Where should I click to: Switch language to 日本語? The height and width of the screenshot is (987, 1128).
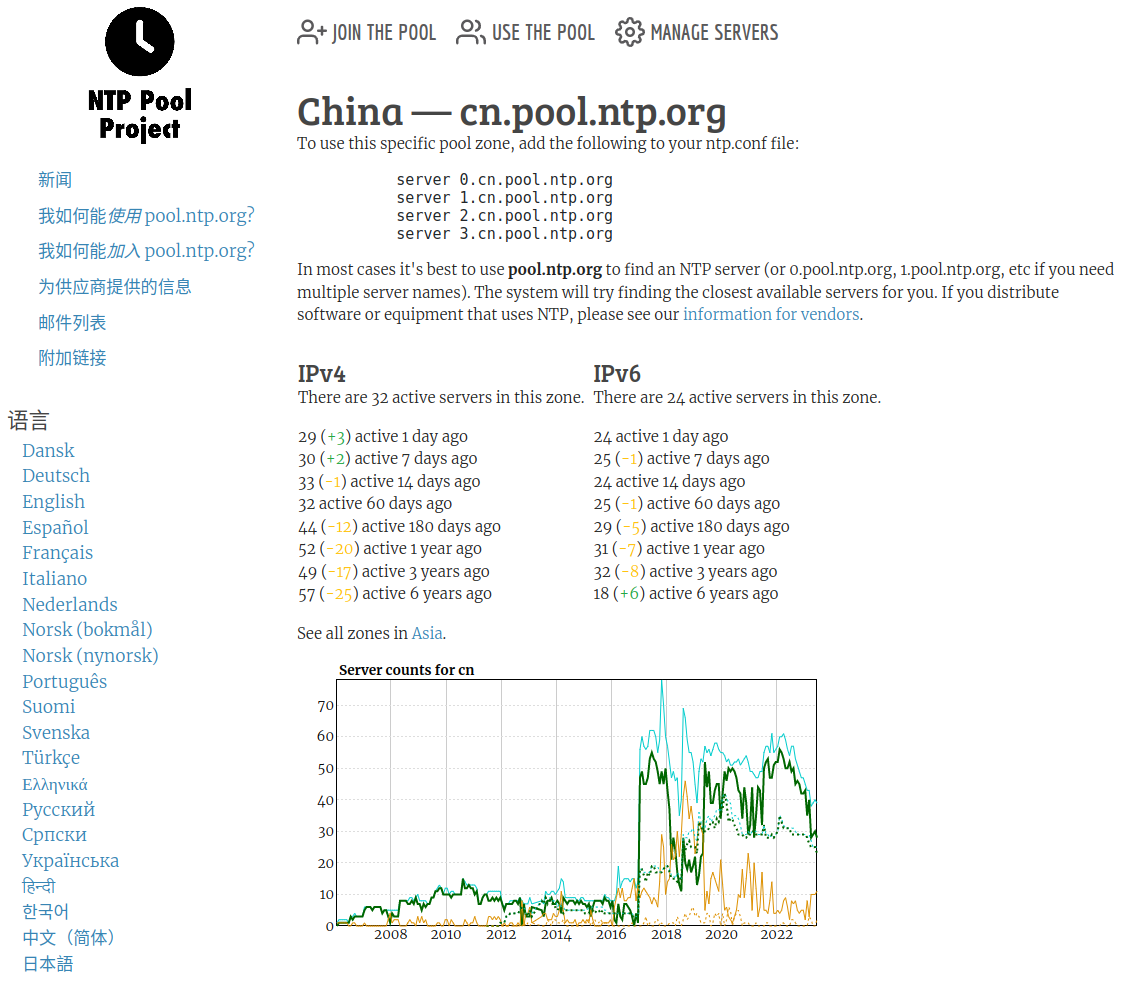47,963
